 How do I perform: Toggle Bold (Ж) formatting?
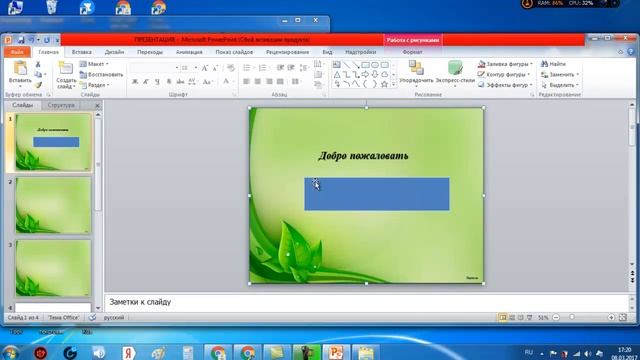pyautogui.click(x=135, y=82)
